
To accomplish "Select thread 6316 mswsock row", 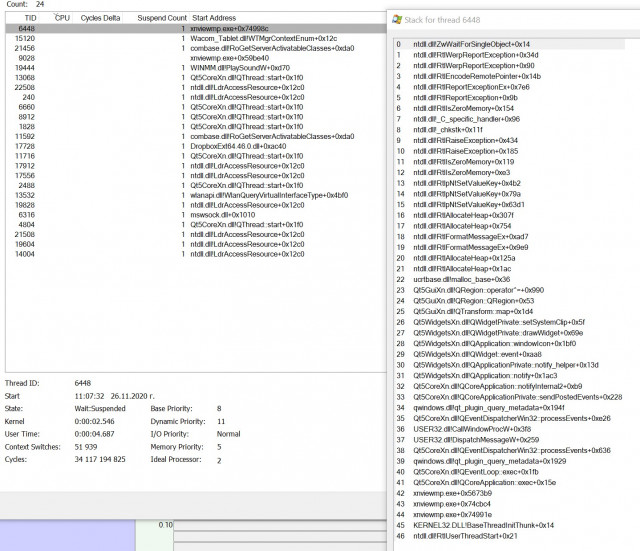I will coord(196,215).
